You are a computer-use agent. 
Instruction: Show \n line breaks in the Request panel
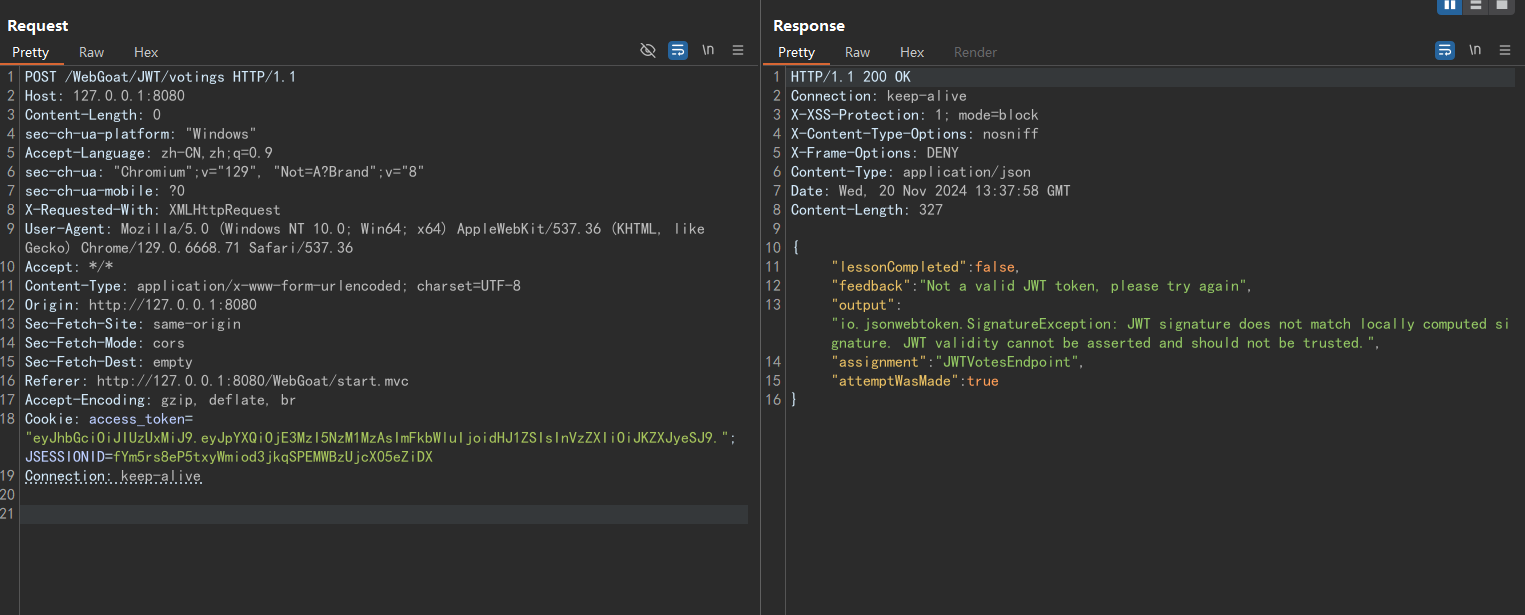[708, 50]
